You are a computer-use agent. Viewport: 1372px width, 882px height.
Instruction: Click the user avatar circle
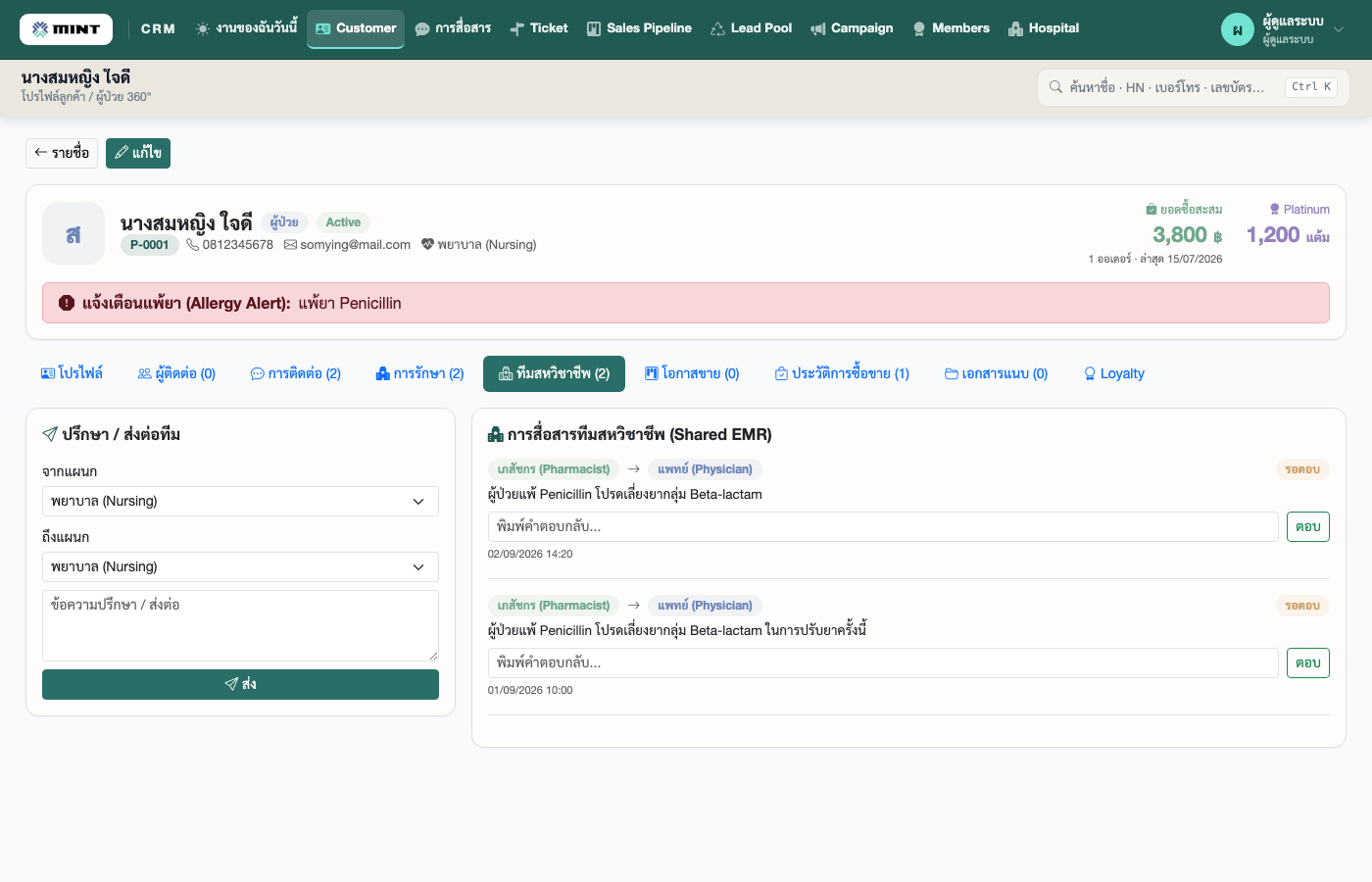pos(1238,29)
